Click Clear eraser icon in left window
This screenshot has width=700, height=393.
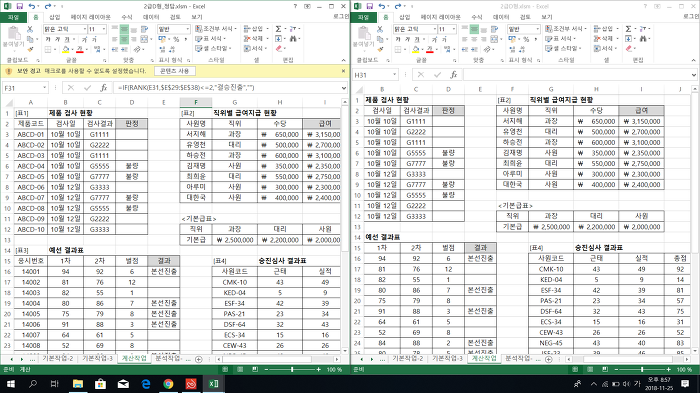pos(279,49)
